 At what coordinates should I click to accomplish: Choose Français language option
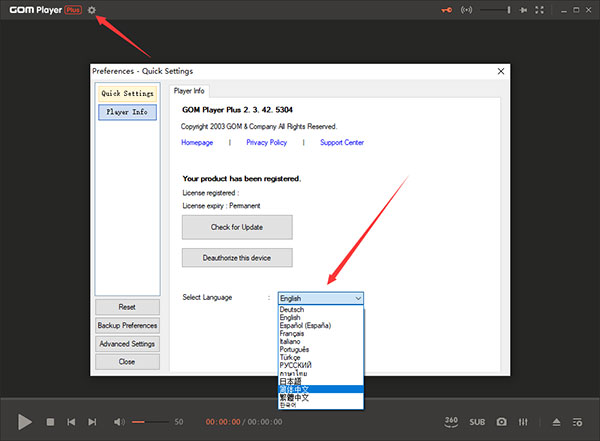(321, 333)
